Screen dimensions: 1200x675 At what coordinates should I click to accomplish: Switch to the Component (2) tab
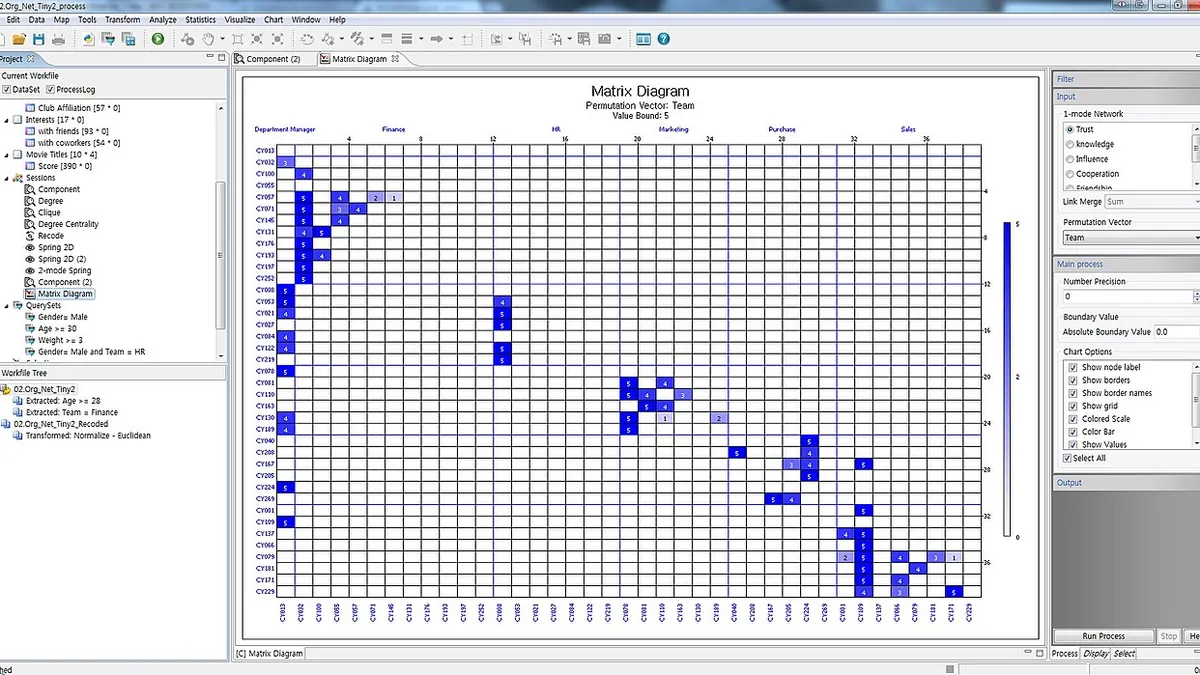(x=268, y=59)
